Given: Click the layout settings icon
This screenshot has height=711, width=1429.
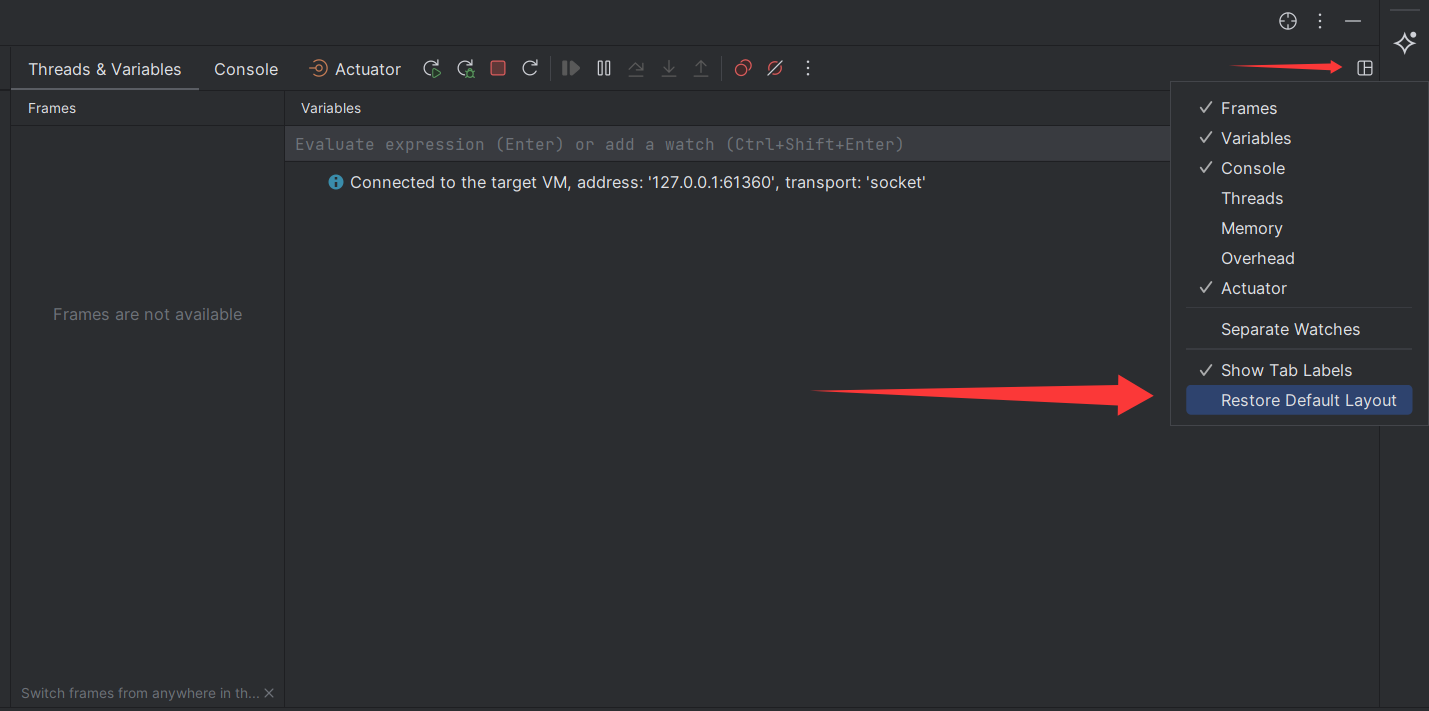Looking at the screenshot, I should 1366,68.
